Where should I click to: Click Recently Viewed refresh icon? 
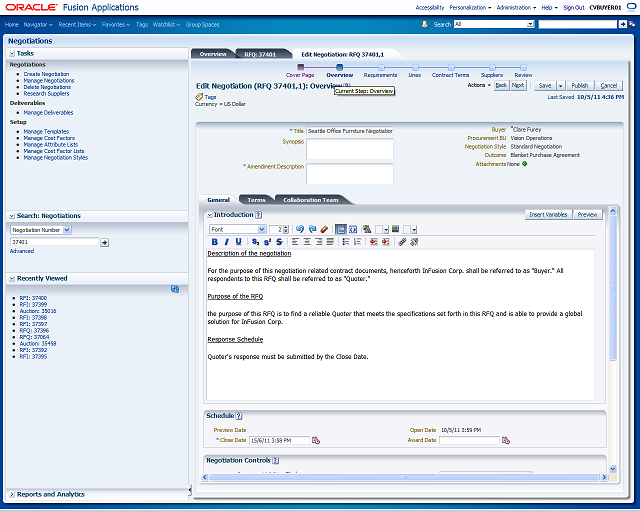[x=175, y=289]
